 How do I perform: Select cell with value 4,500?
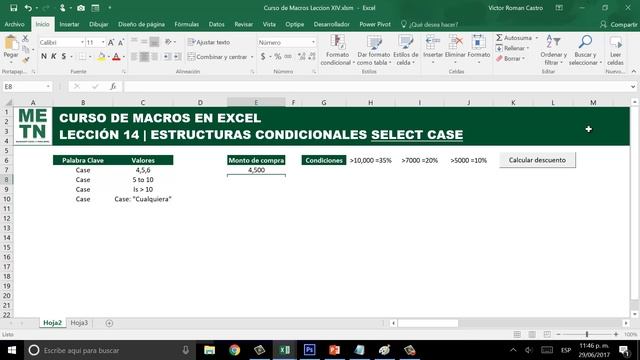(256, 170)
